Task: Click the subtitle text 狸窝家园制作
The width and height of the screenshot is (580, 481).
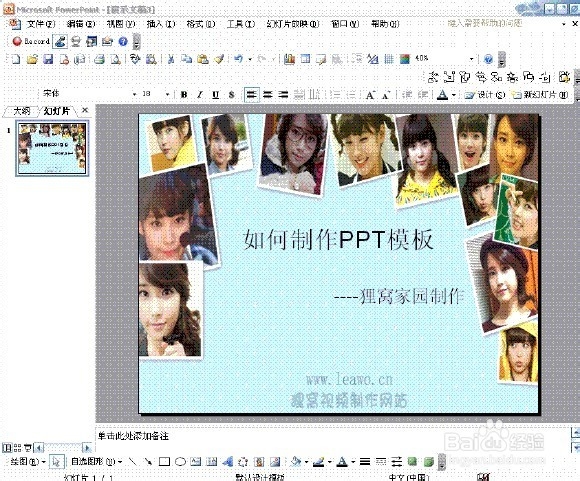Action: tap(412, 296)
